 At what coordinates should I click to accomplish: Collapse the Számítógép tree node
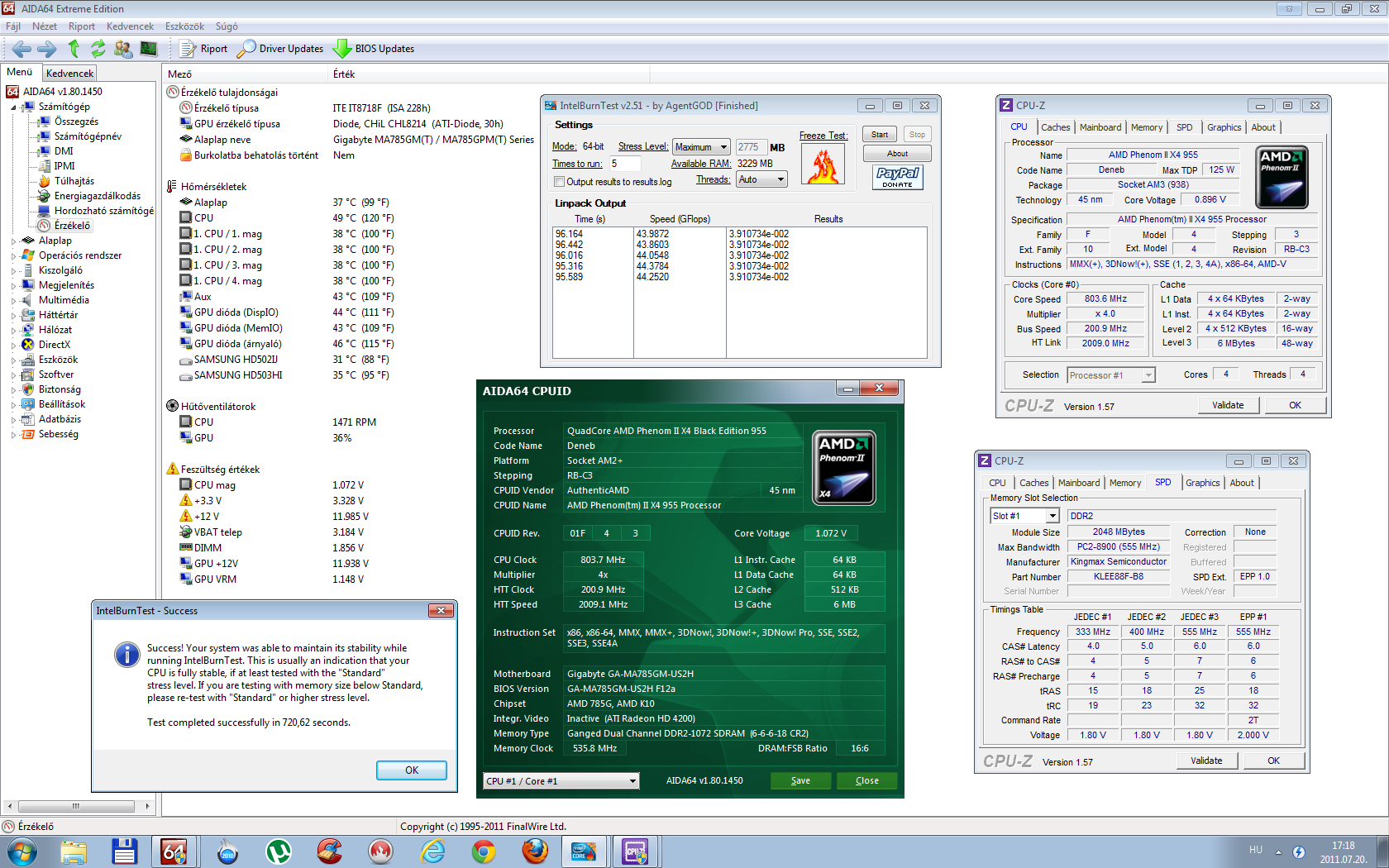point(14,107)
